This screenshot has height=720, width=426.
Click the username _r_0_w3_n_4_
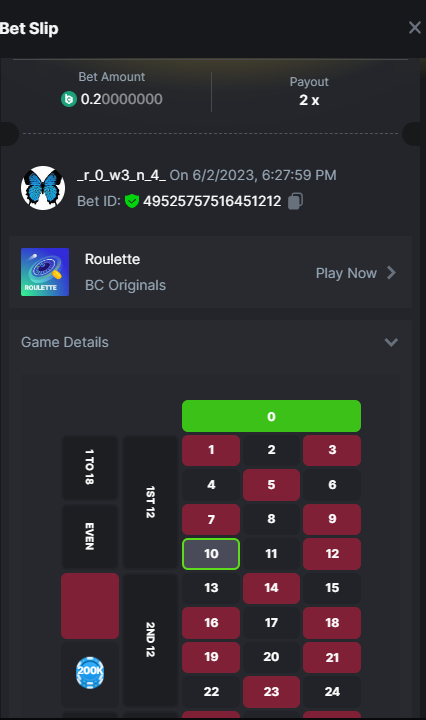click(x=122, y=175)
